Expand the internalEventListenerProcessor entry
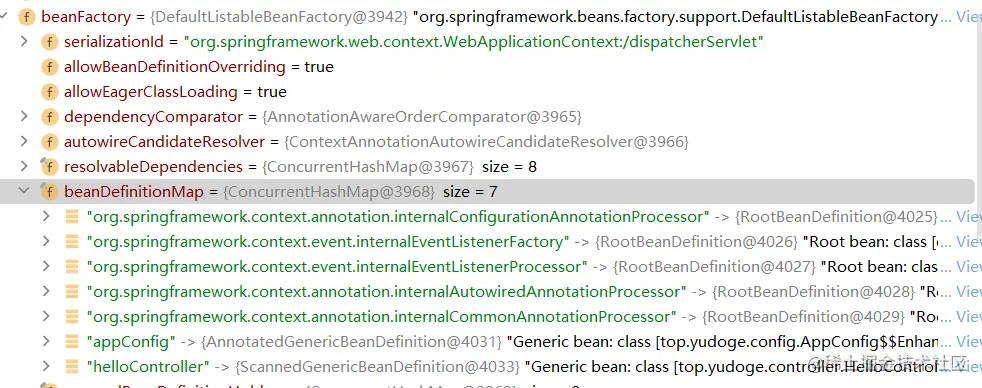The image size is (982, 388). tap(46, 267)
